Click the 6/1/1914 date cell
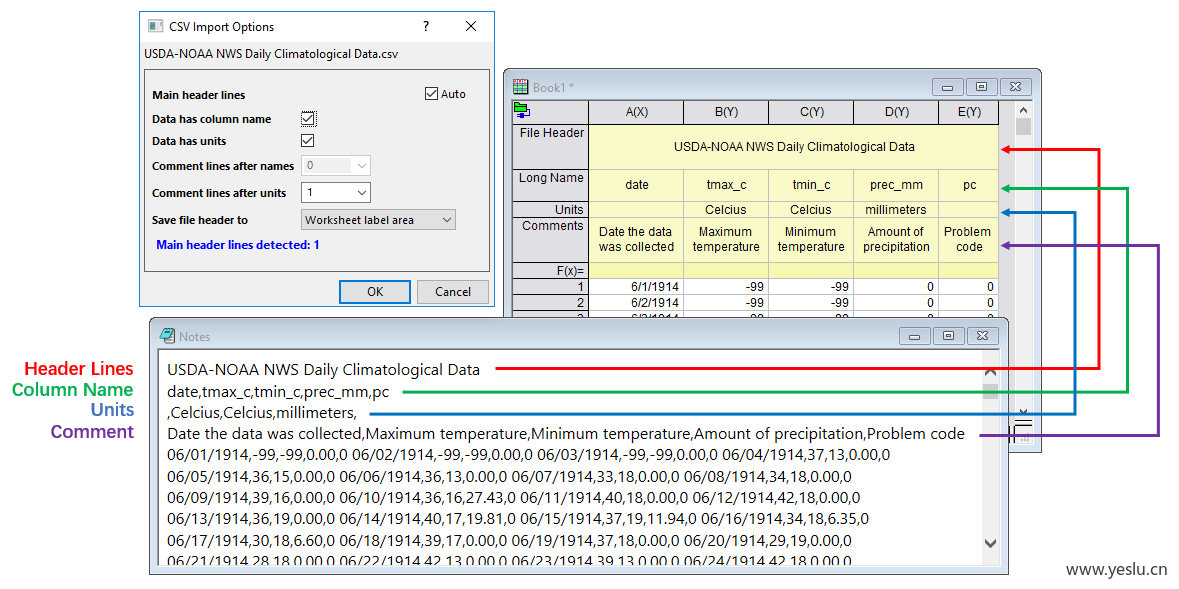The image size is (1179, 589). (636, 287)
